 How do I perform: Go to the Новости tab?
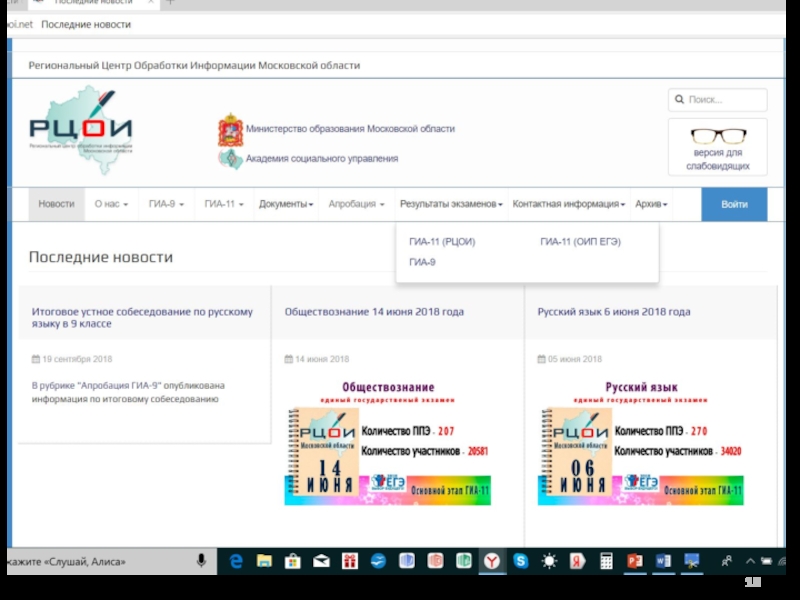56,204
